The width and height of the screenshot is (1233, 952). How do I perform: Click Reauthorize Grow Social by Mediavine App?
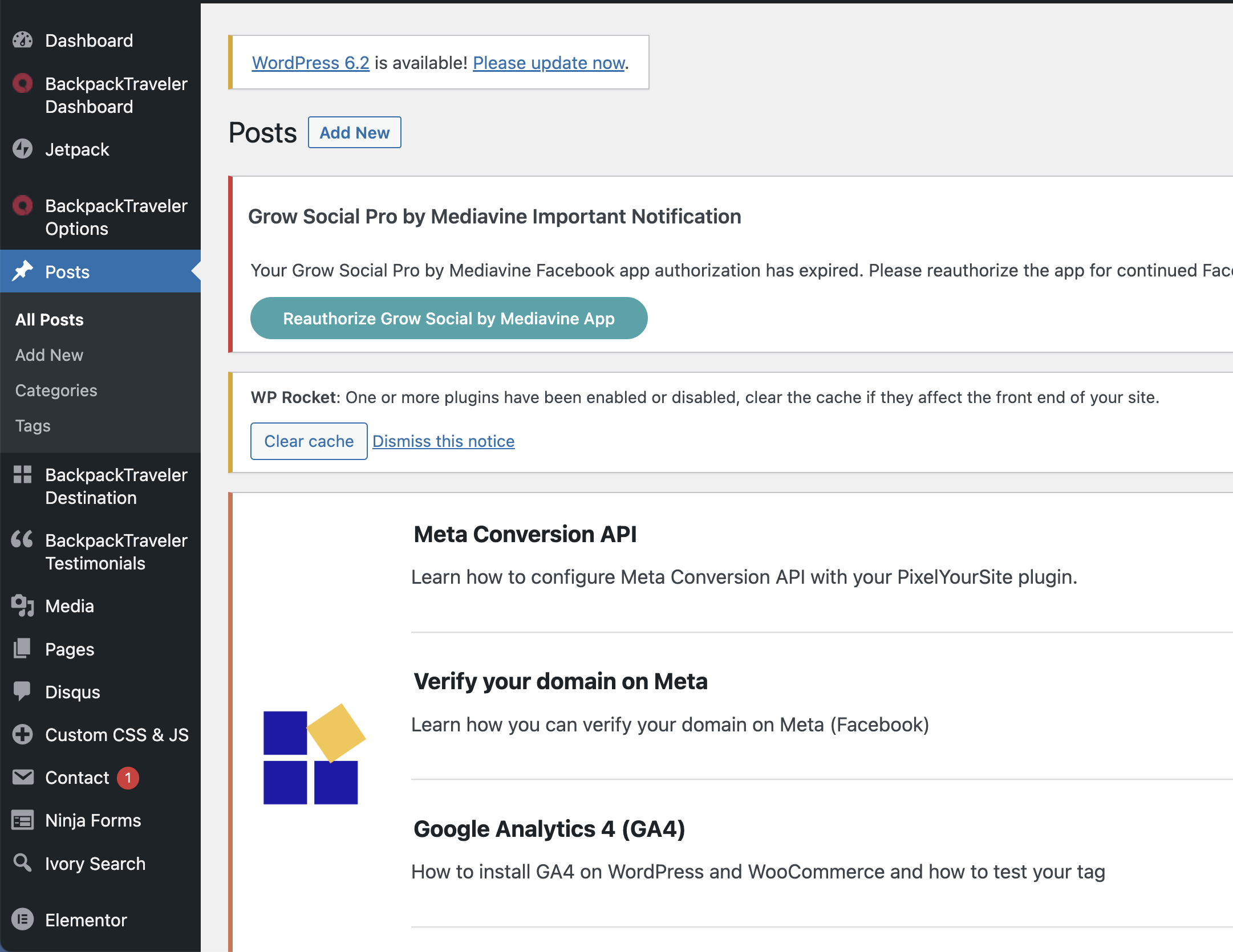pos(449,318)
